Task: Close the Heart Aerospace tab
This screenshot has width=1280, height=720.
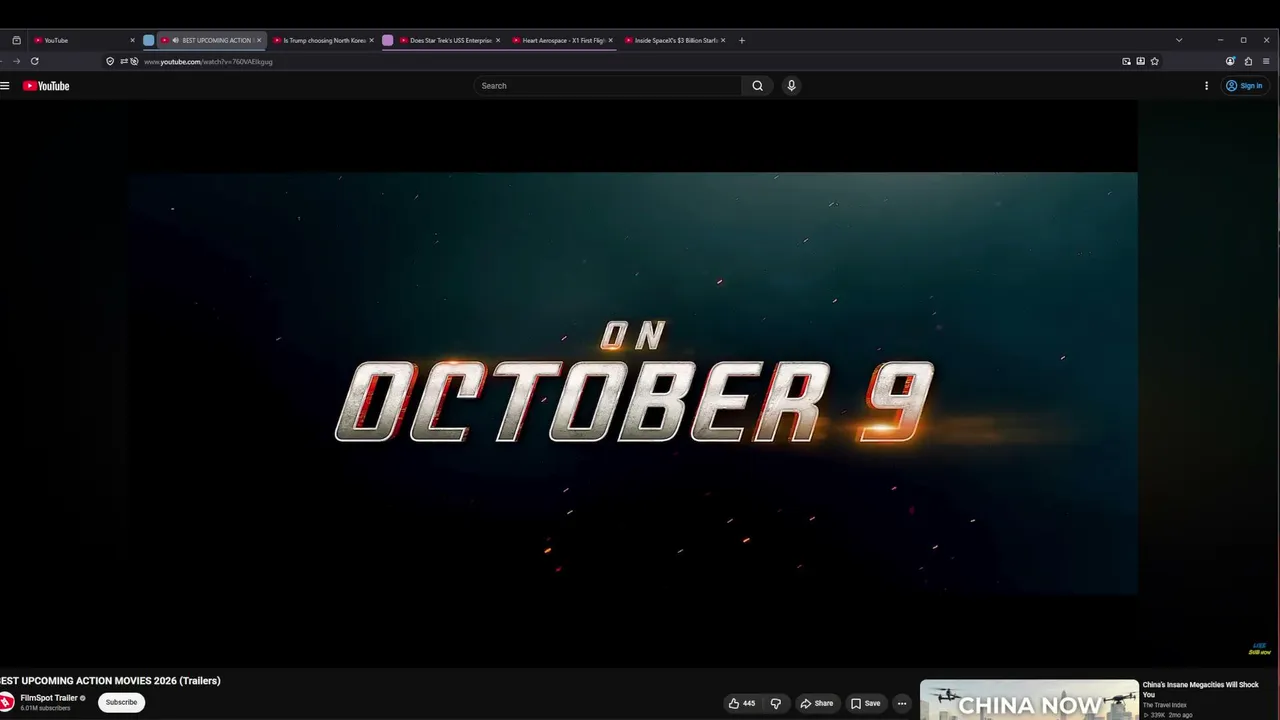Action: (x=610, y=40)
